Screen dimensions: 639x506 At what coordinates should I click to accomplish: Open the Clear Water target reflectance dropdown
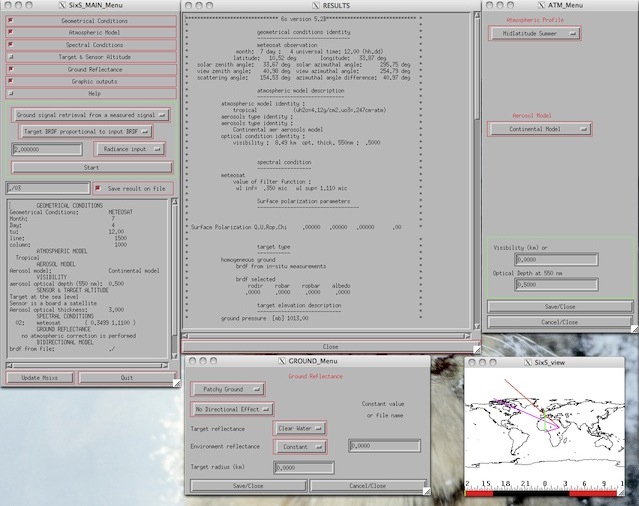[x=298, y=429]
